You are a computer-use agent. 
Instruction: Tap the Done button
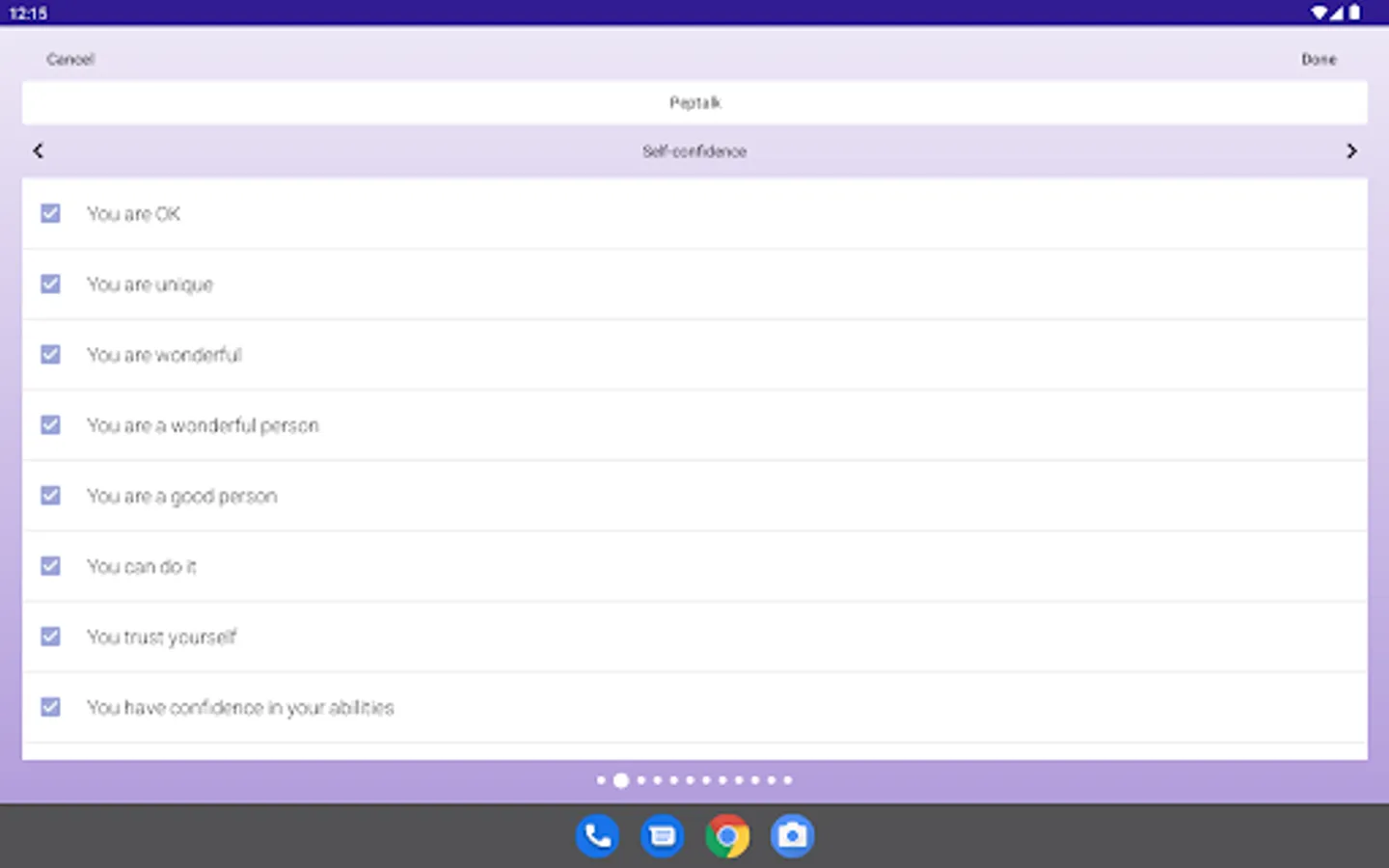(x=1319, y=59)
